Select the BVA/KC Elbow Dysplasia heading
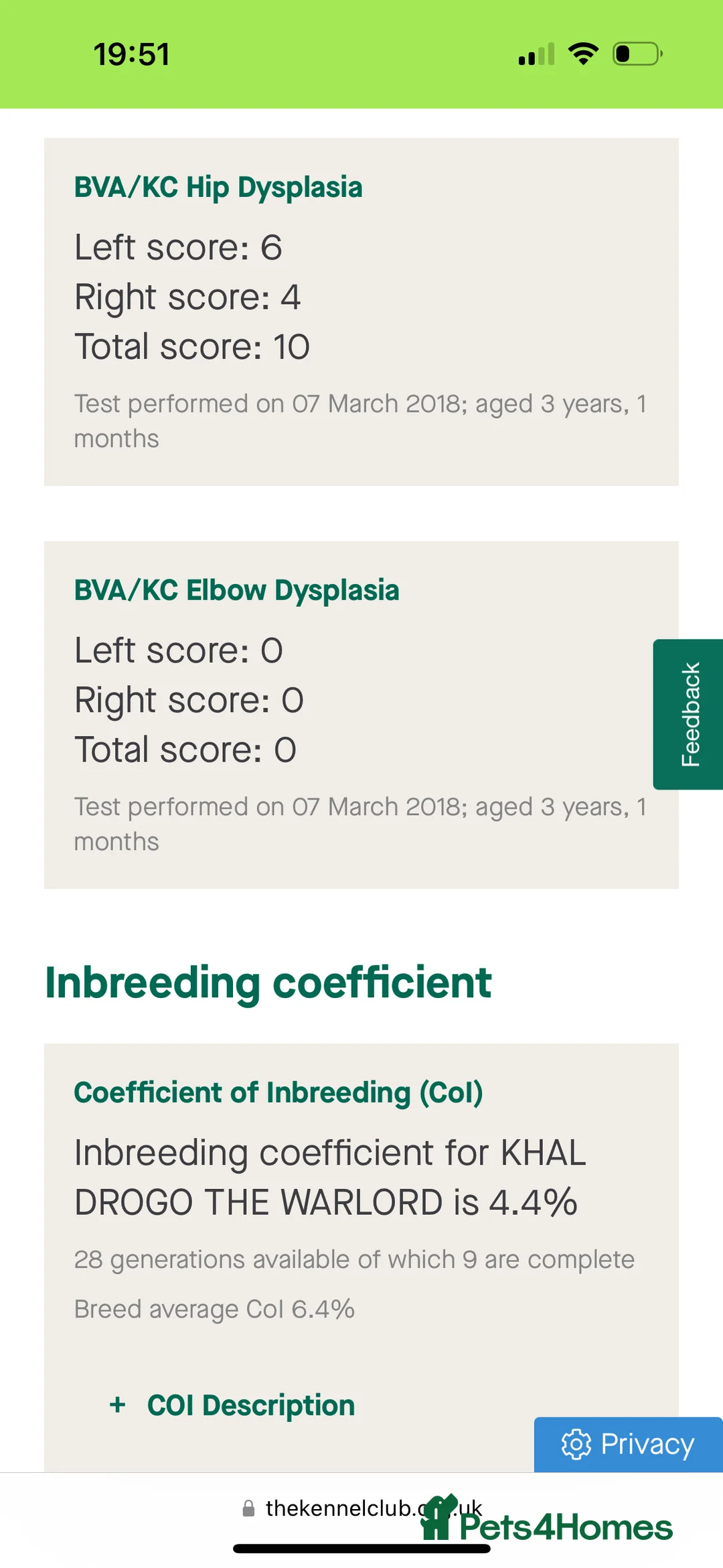The width and height of the screenshot is (723, 1568). click(x=236, y=591)
